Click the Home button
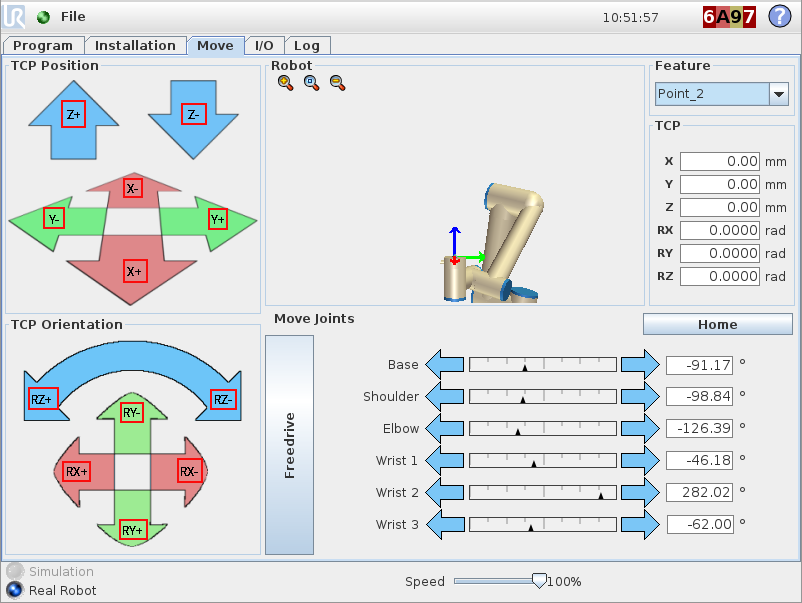Image resolution: width=802 pixels, height=603 pixels. 717,324
